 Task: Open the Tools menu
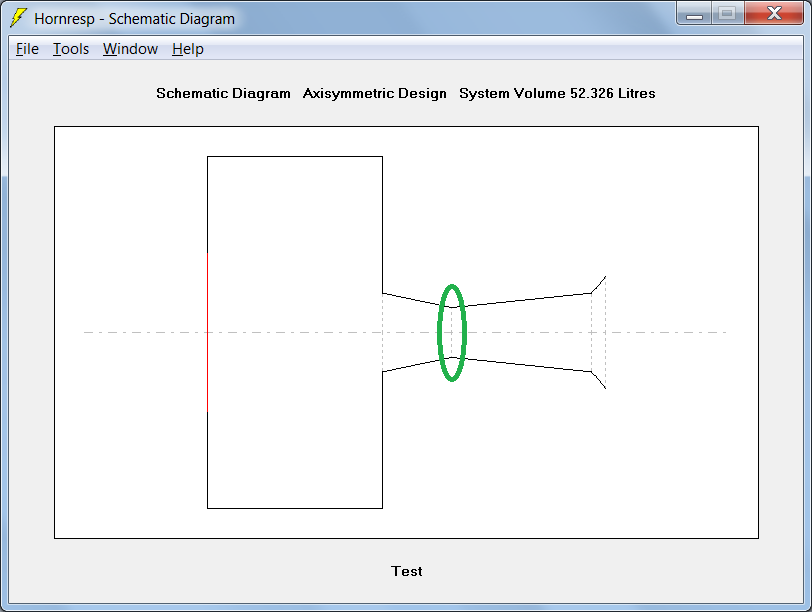coord(71,49)
